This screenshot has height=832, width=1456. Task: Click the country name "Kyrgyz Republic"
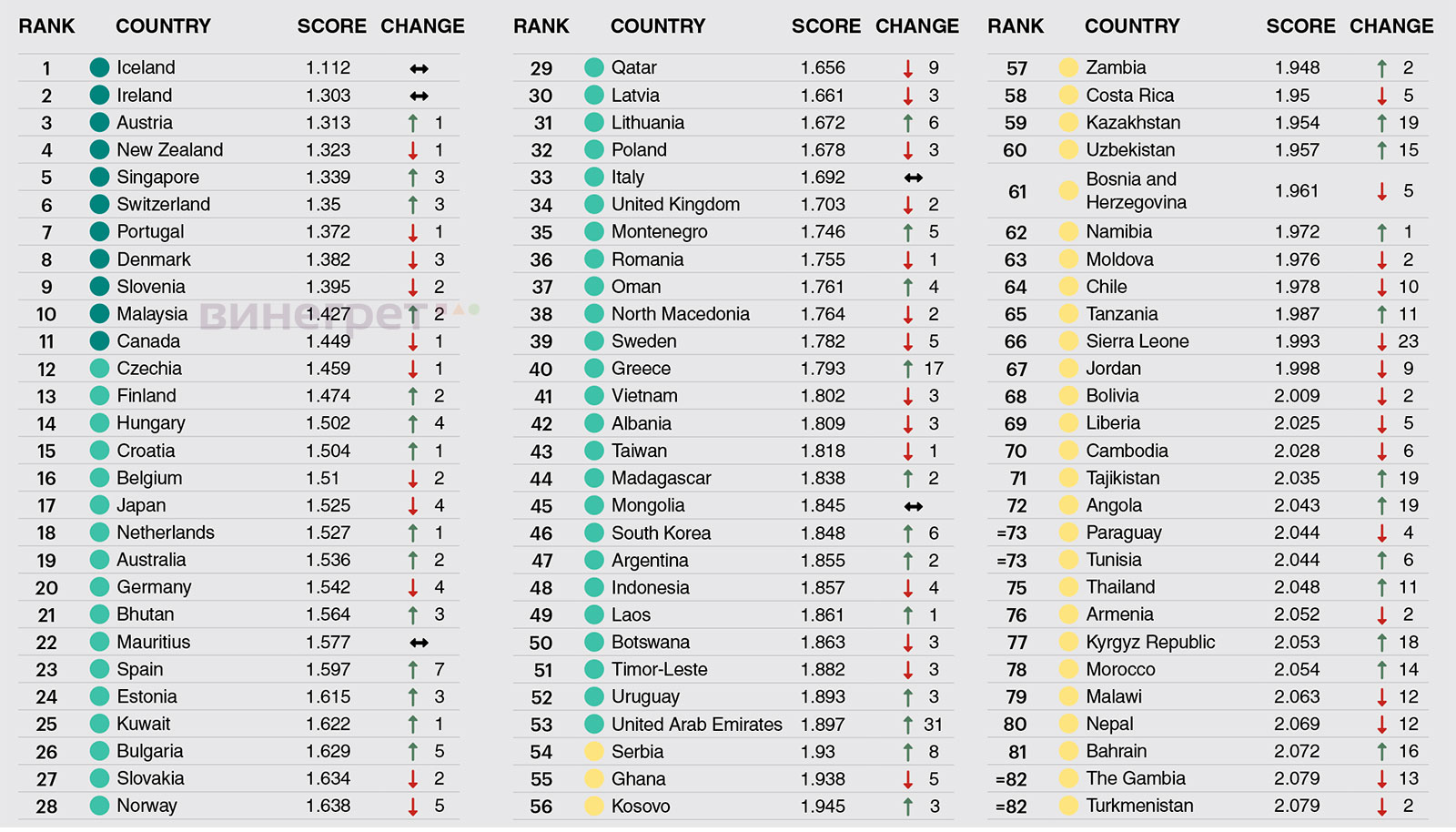(1151, 643)
